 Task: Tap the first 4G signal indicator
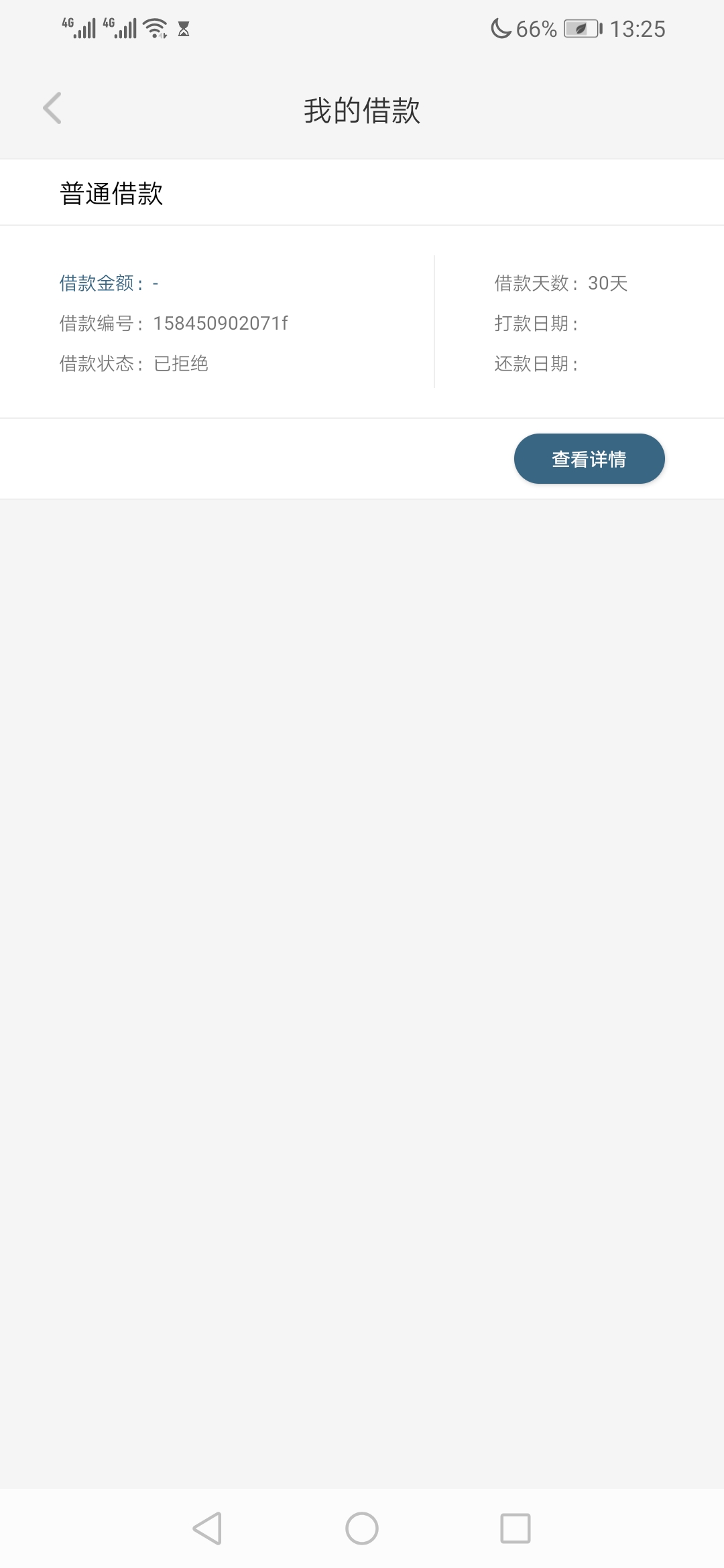79,28
